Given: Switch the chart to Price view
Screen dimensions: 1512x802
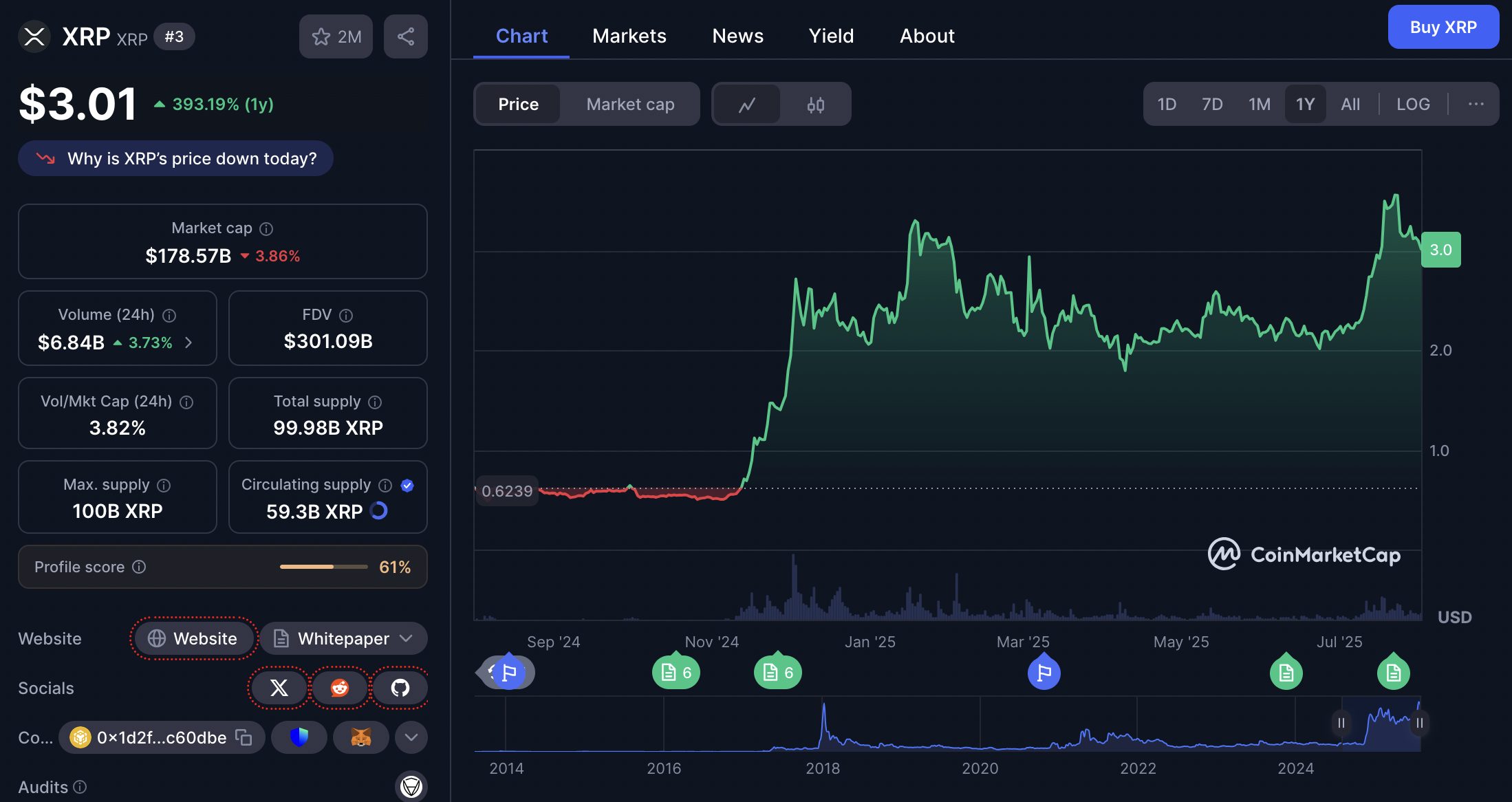Looking at the screenshot, I should [x=519, y=104].
